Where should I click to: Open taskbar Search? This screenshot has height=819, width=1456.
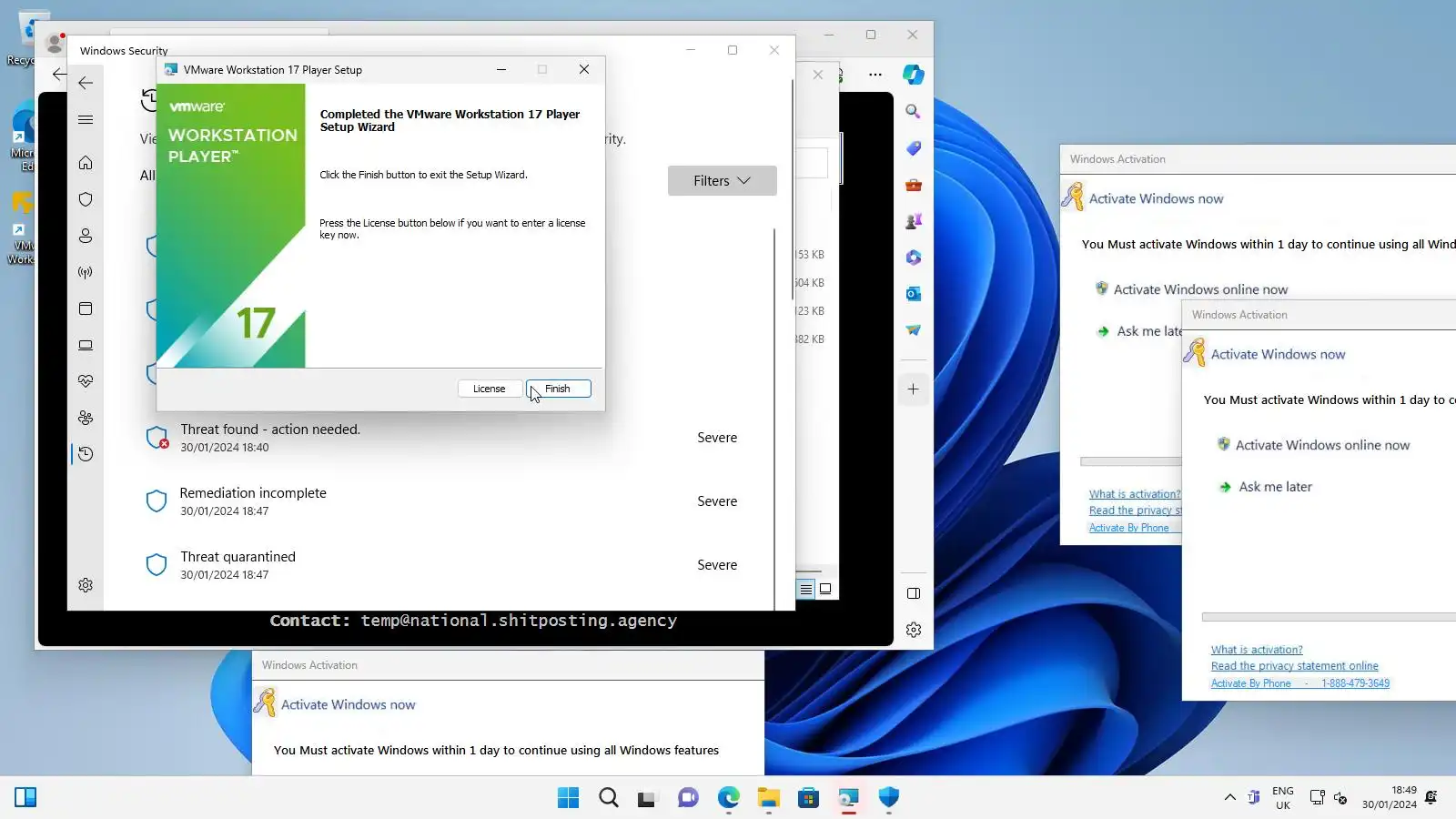(609, 798)
